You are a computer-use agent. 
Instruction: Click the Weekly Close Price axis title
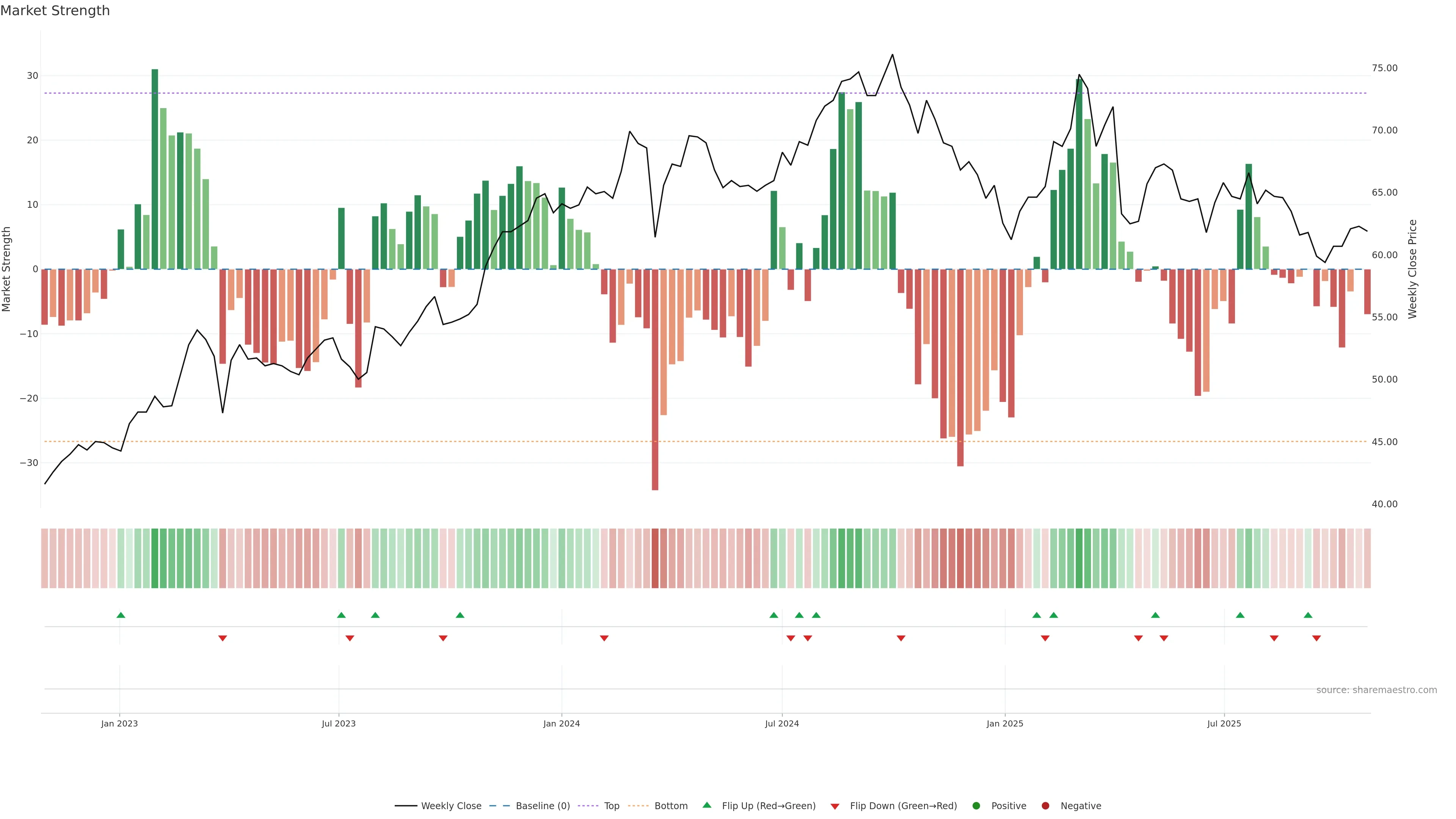coord(1412,269)
